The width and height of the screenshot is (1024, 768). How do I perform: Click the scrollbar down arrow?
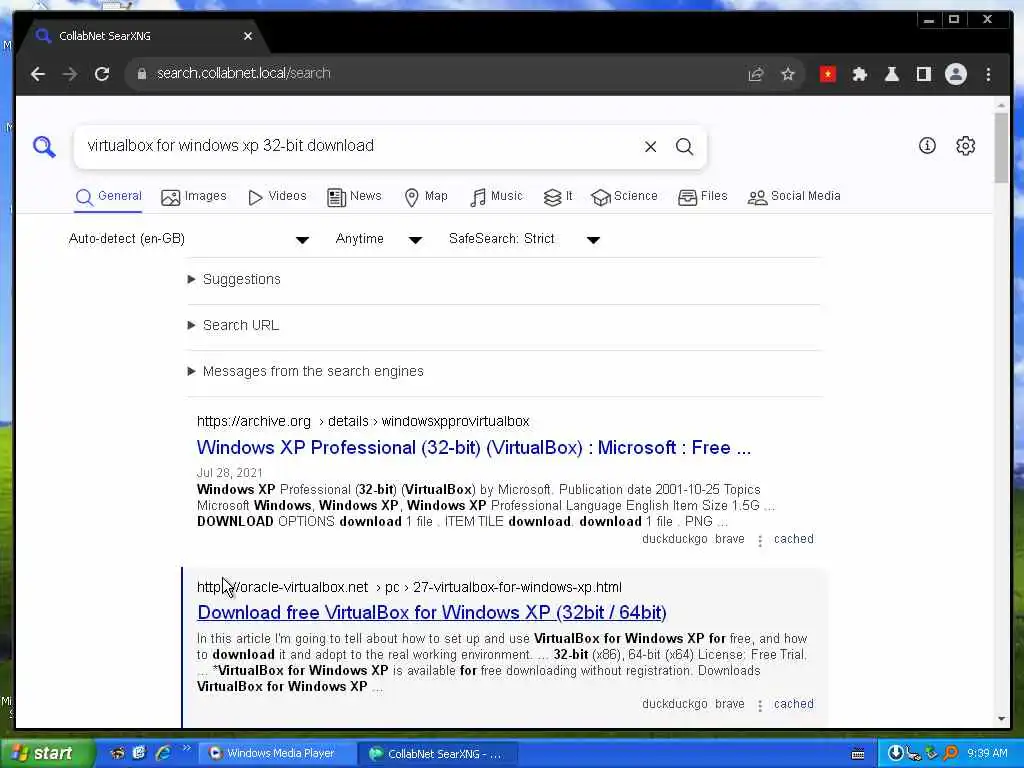pos(1001,719)
